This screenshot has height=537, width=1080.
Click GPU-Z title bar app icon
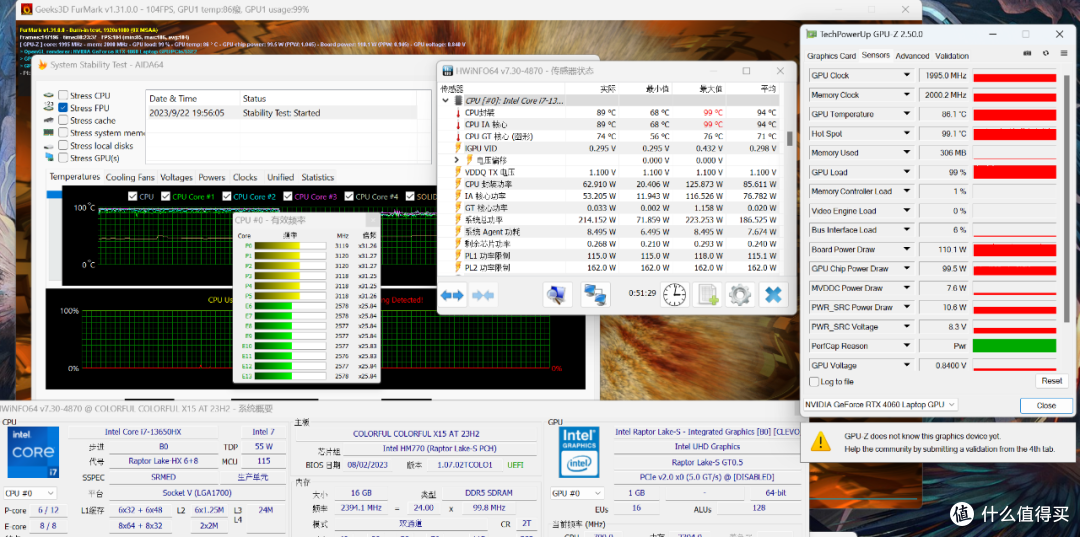click(x=811, y=34)
